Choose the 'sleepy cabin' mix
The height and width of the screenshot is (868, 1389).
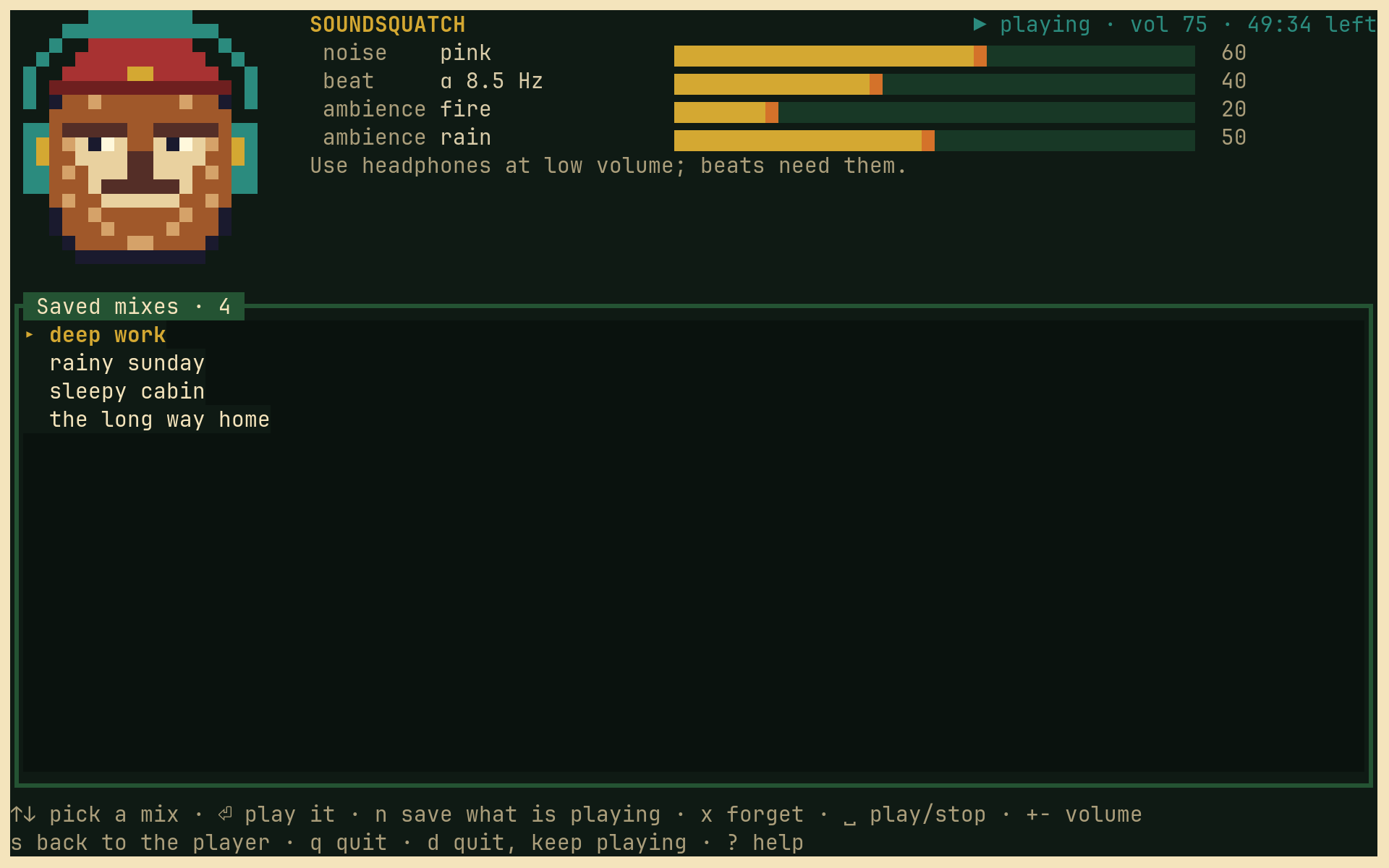[x=127, y=391]
